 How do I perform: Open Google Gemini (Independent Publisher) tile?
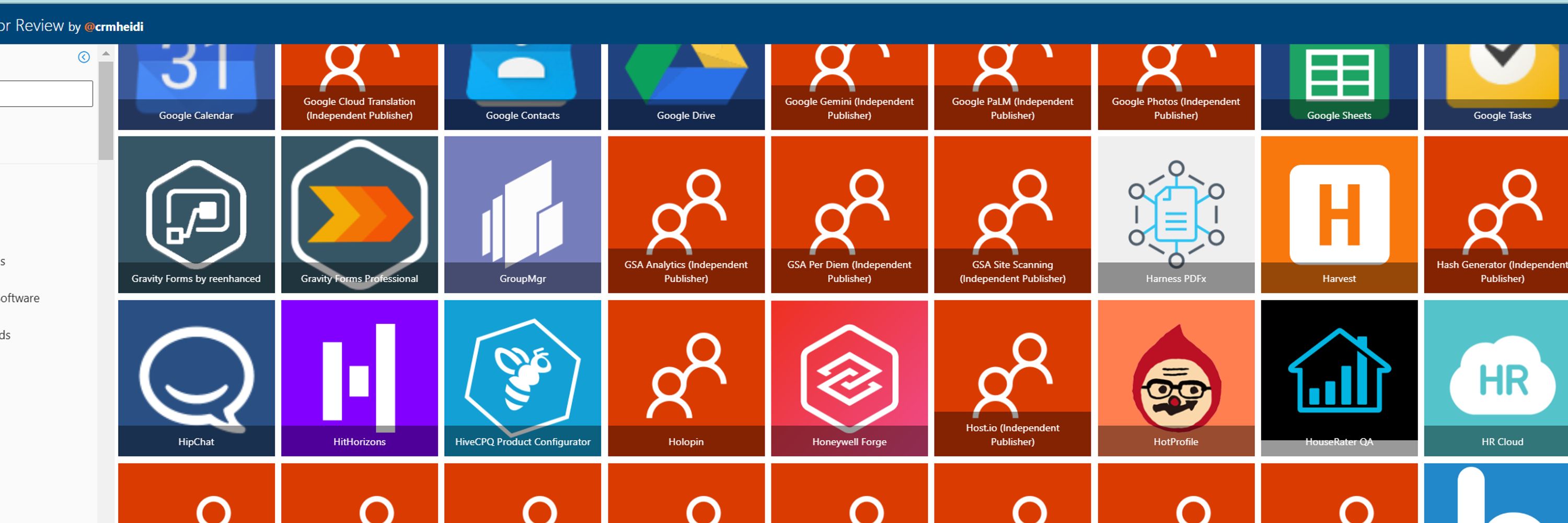pos(849,86)
